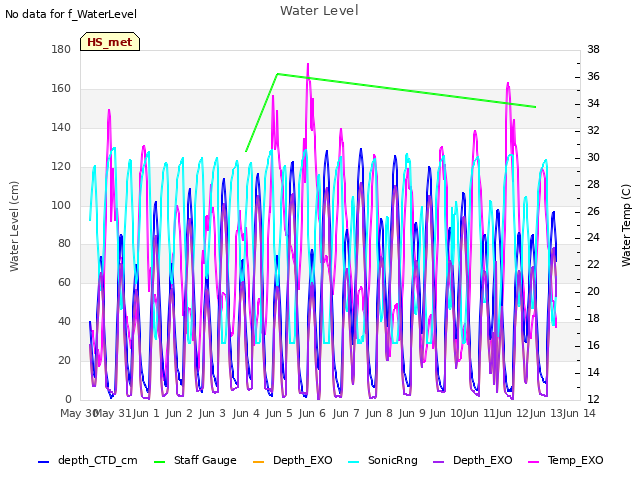Click the Water Level chart title

(319, 11)
